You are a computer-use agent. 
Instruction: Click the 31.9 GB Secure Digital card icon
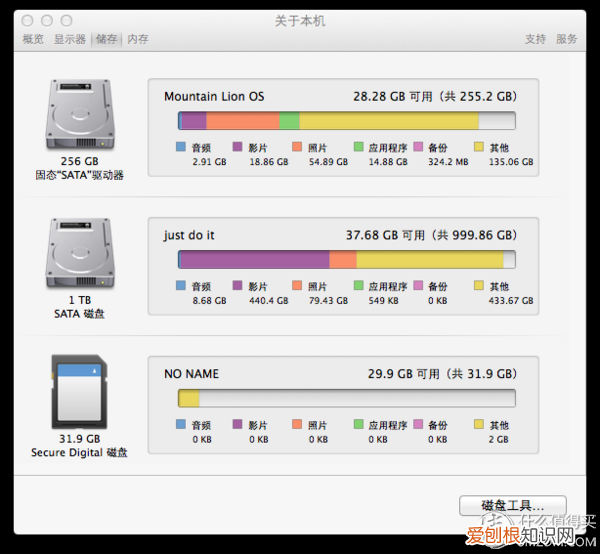tap(80, 392)
